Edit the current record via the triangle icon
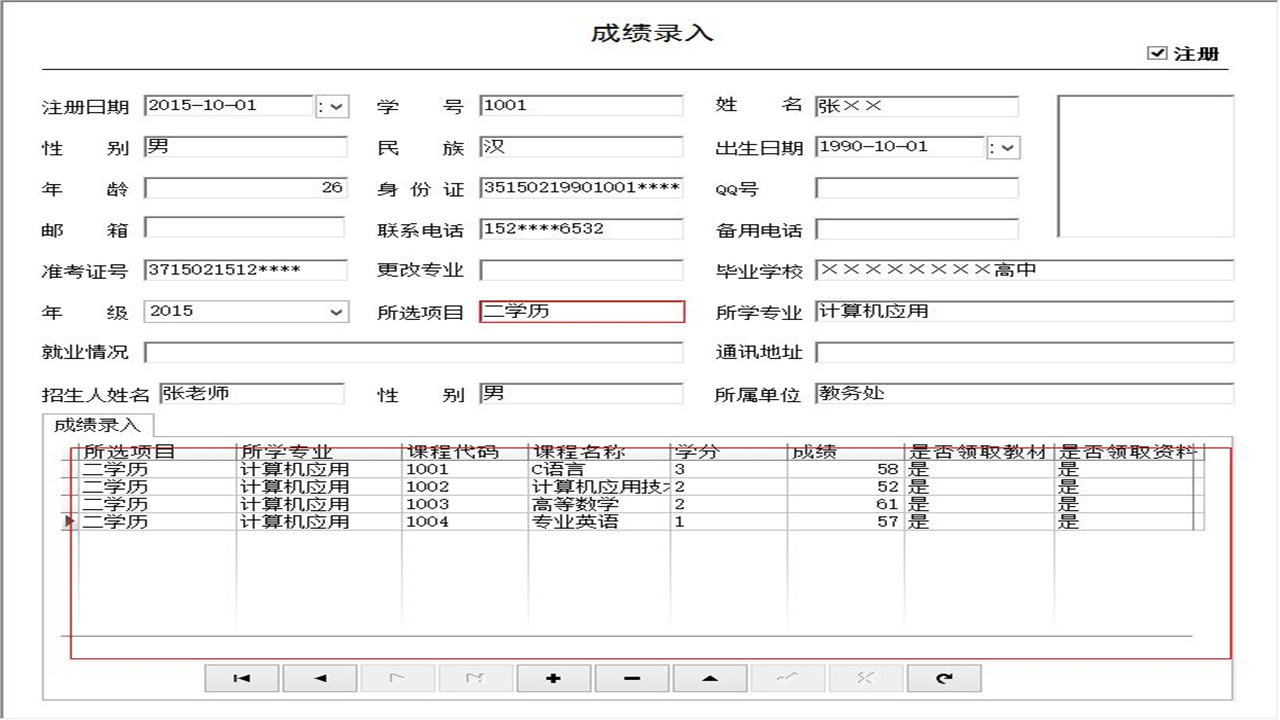 [x=708, y=677]
